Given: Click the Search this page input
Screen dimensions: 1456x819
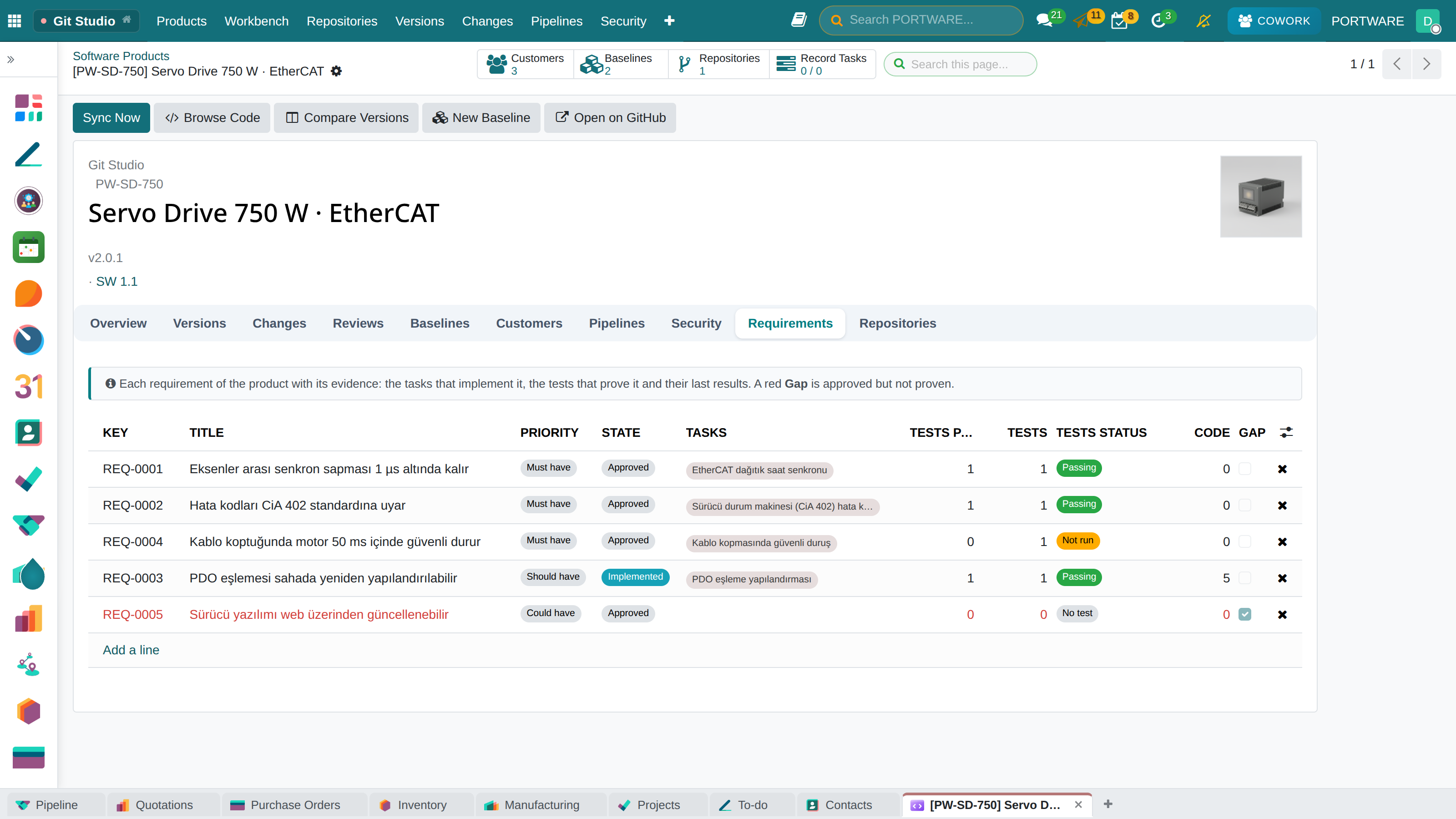Looking at the screenshot, I should (961, 64).
